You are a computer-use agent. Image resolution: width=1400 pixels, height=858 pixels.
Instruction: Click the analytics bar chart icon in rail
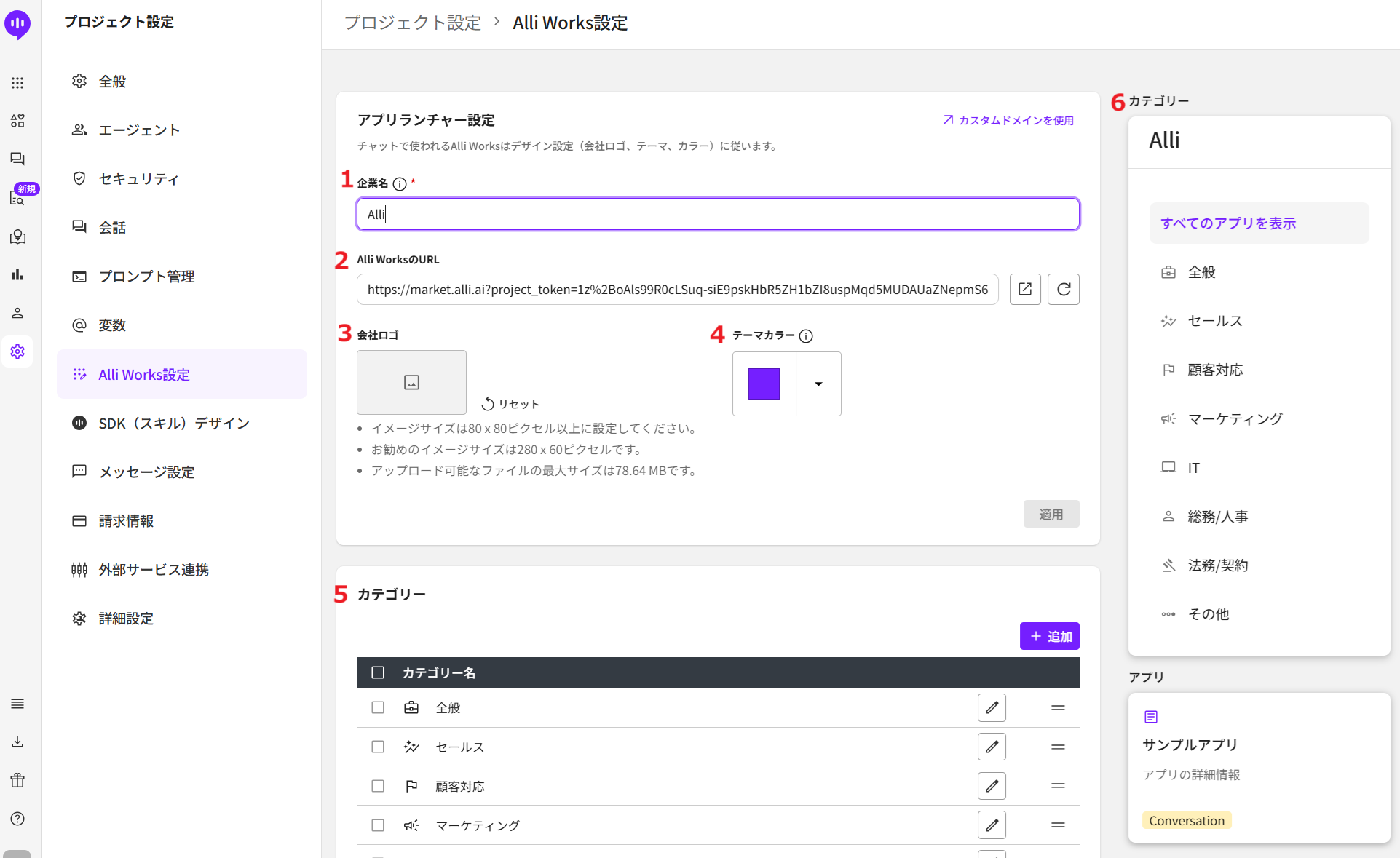17,274
